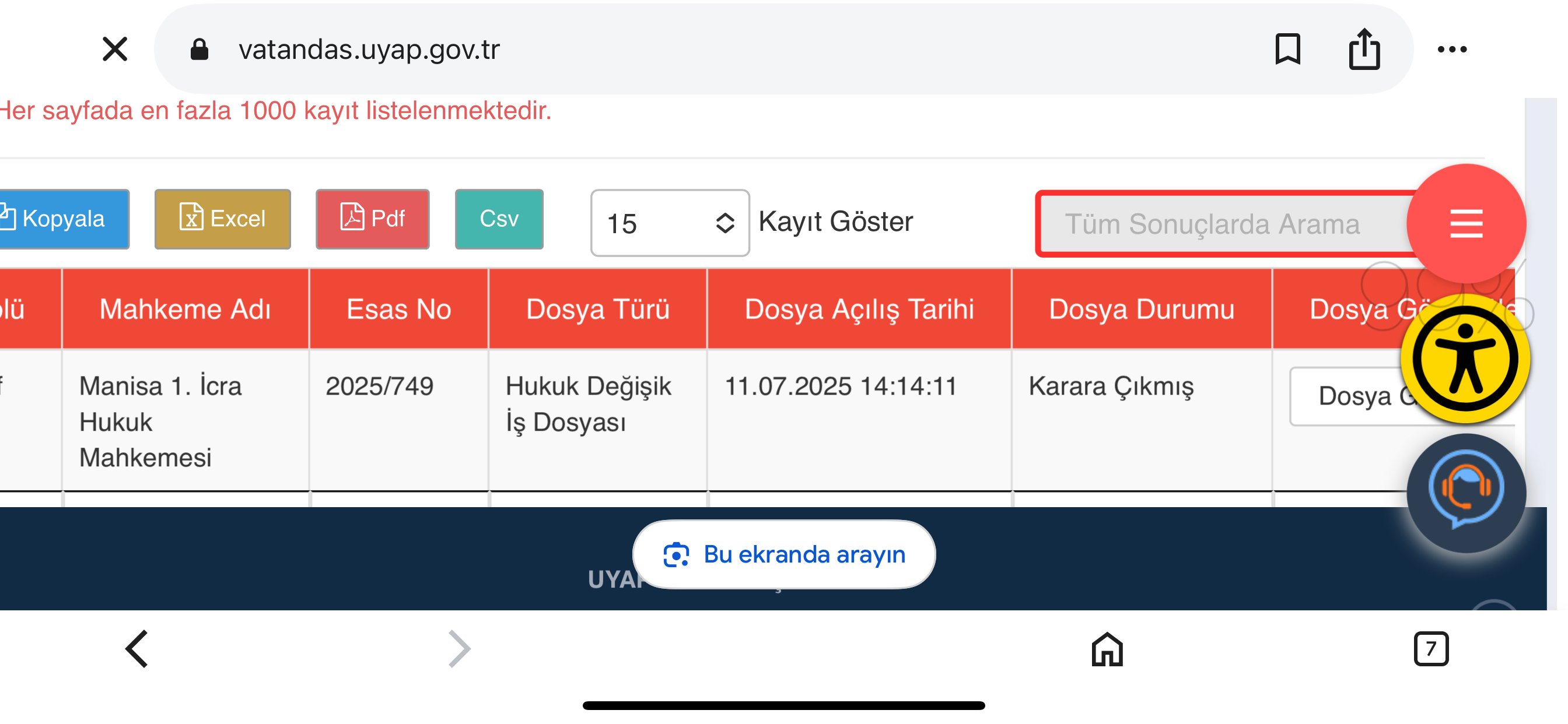Select the 11.07.2025 14:14:11 date cell
This screenshot has width=1568, height=724.
(x=859, y=421)
